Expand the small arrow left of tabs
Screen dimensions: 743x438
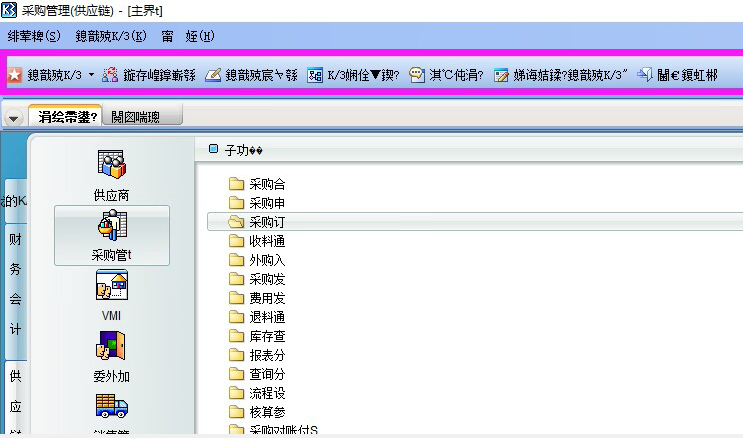click(x=13, y=117)
